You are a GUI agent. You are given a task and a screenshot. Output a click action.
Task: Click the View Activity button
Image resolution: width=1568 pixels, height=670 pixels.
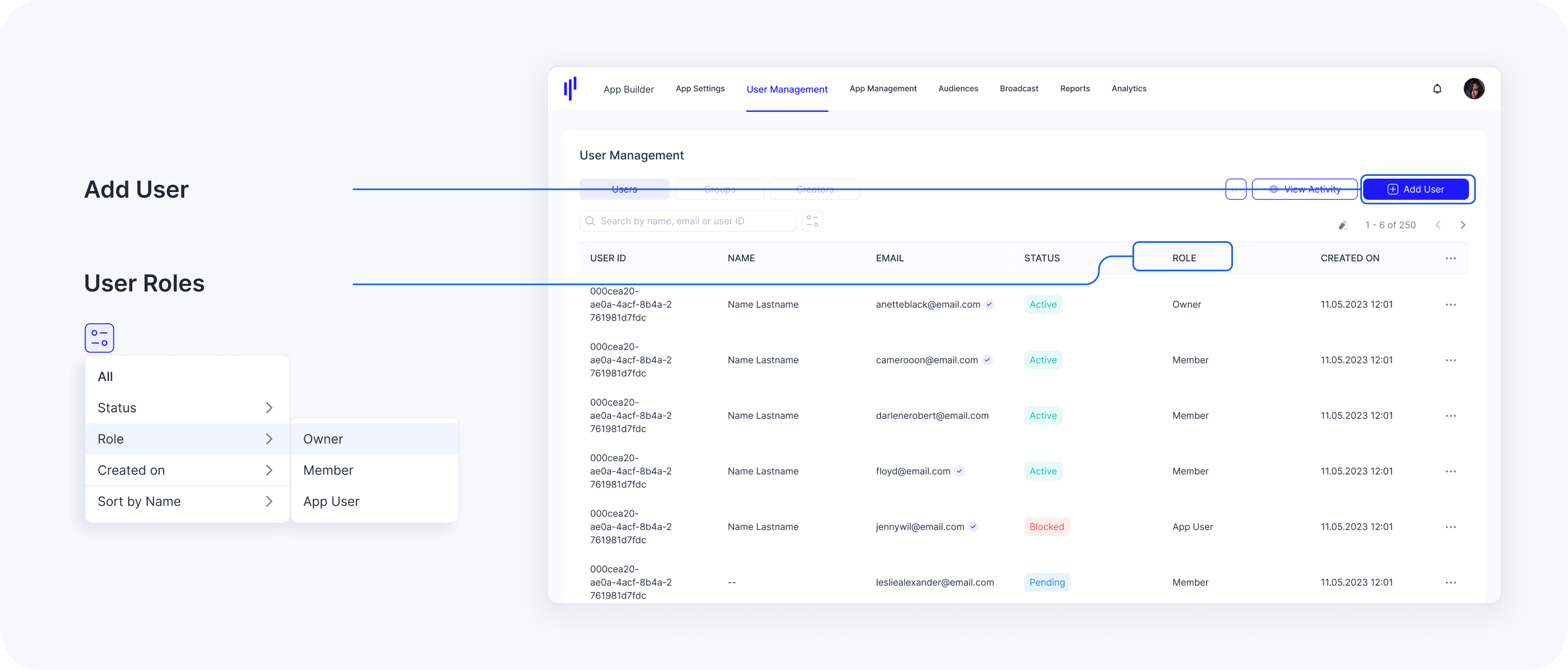point(1304,189)
